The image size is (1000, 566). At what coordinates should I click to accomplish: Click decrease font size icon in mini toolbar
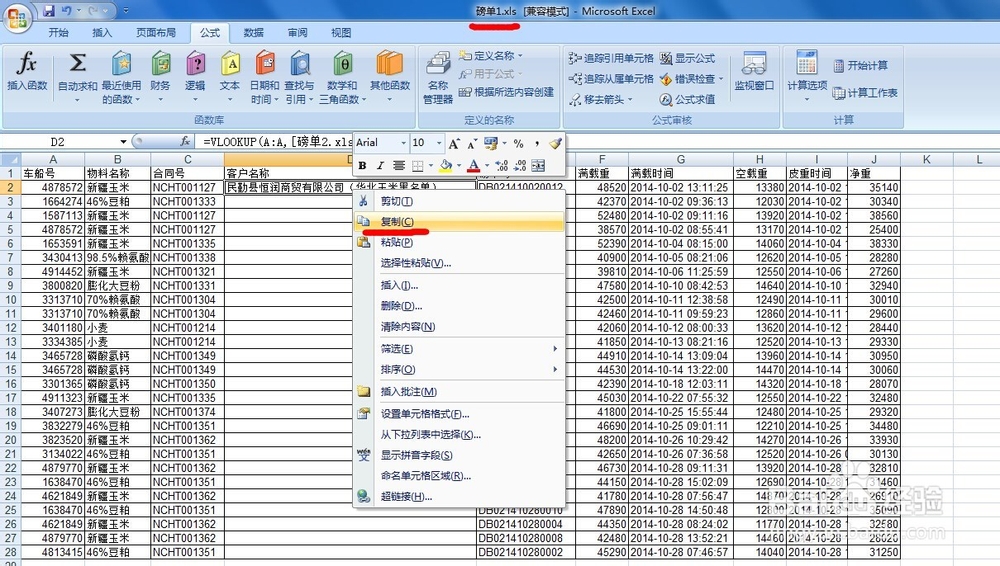coord(472,144)
